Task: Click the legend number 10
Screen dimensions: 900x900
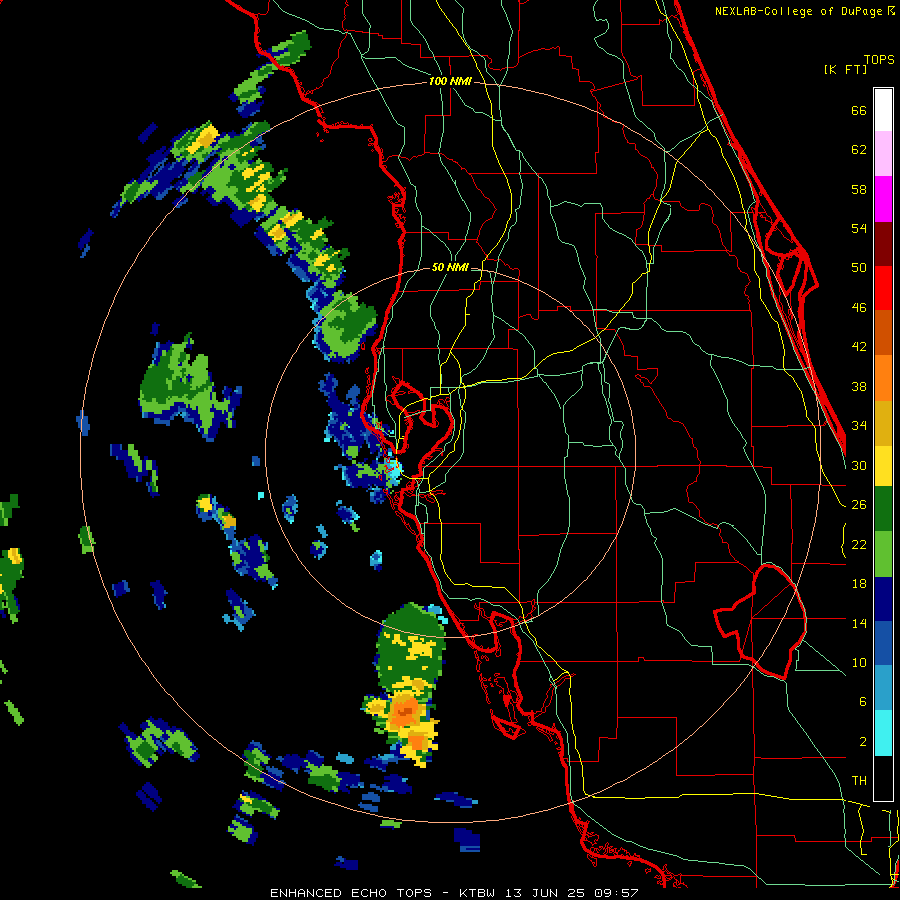Action: coord(859,662)
